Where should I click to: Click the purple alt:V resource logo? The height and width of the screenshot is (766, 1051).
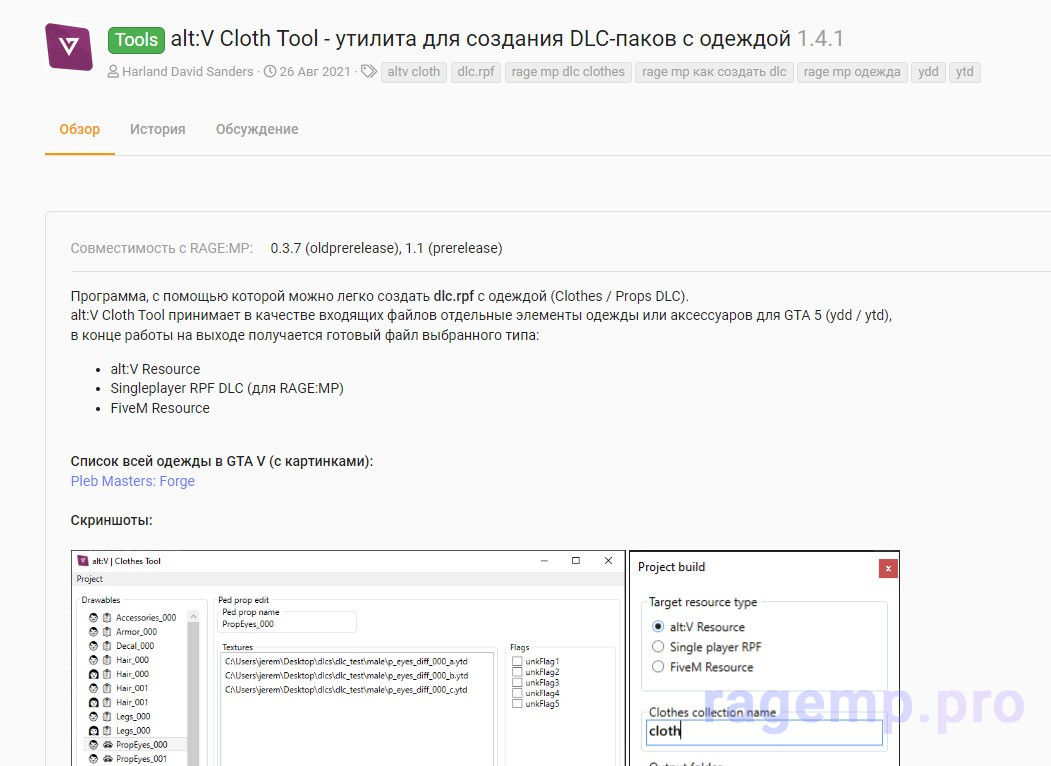(x=69, y=46)
